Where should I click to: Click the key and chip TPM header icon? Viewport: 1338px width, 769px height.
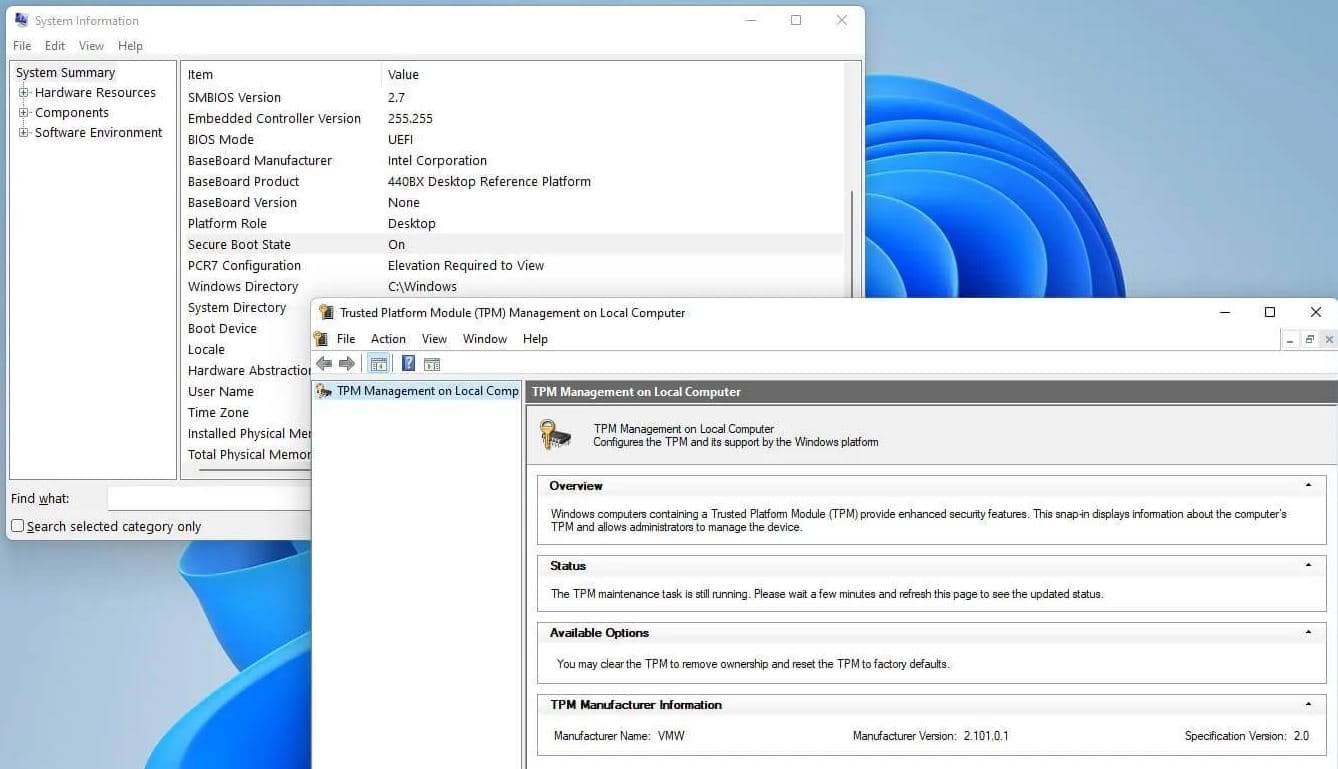pyautogui.click(x=555, y=435)
